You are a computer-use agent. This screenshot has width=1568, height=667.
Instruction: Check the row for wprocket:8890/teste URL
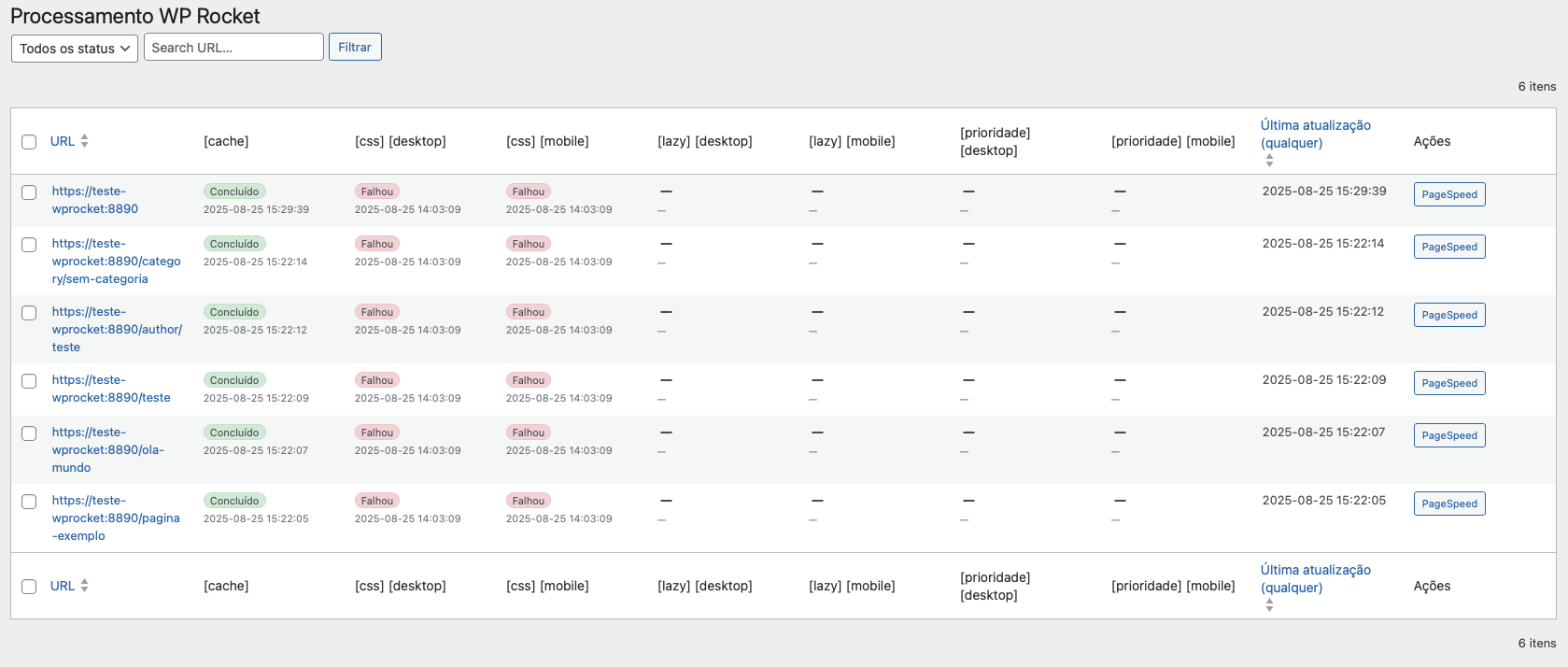coord(29,381)
